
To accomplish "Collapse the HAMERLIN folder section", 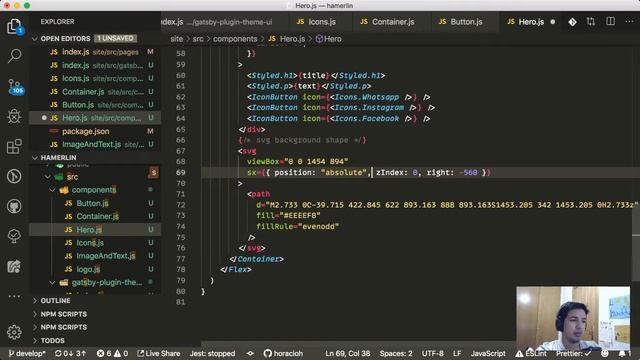I will 35,158.
